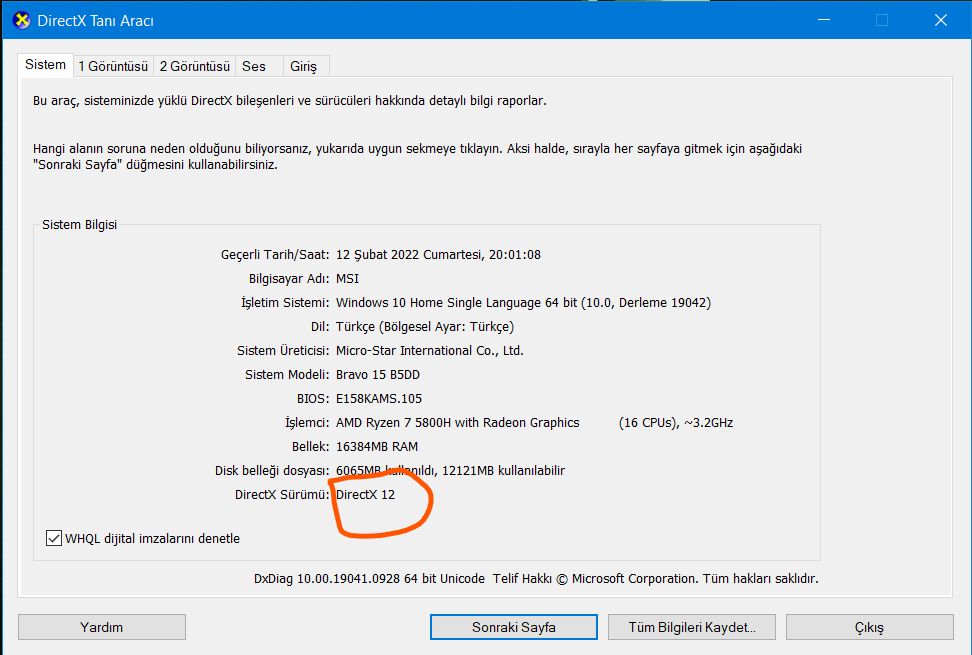
Task: Open the Giriş tab
Action: click(x=304, y=66)
